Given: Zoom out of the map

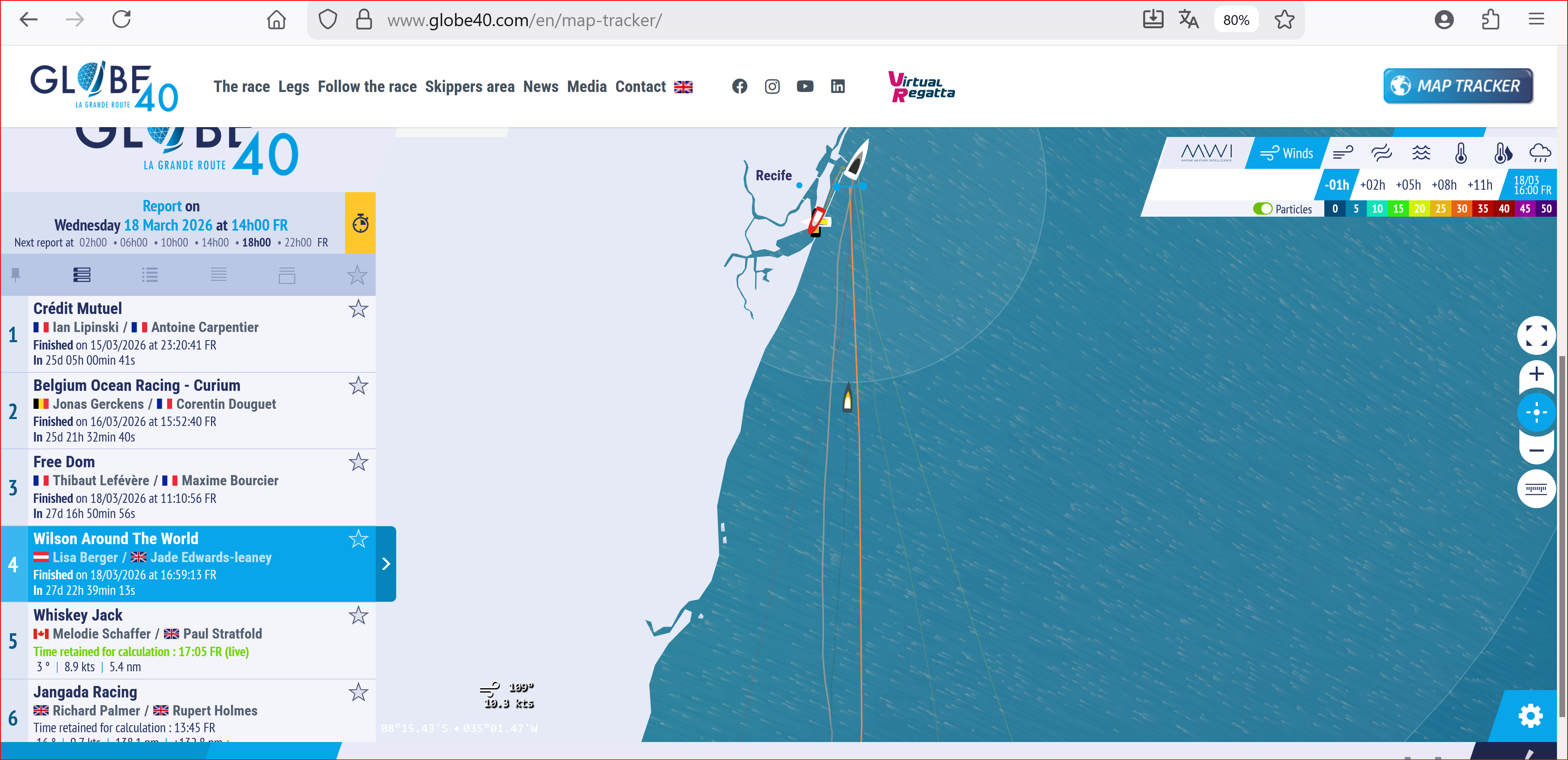Looking at the screenshot, I should [1536, 451].
